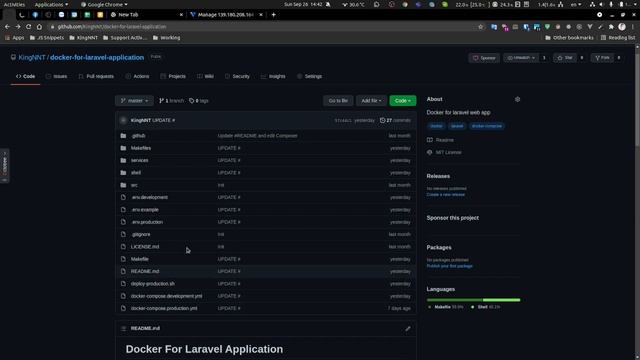Viewport: 640px width, 360px height.
Task: Open the Code tab
Action: coord(25,76)
